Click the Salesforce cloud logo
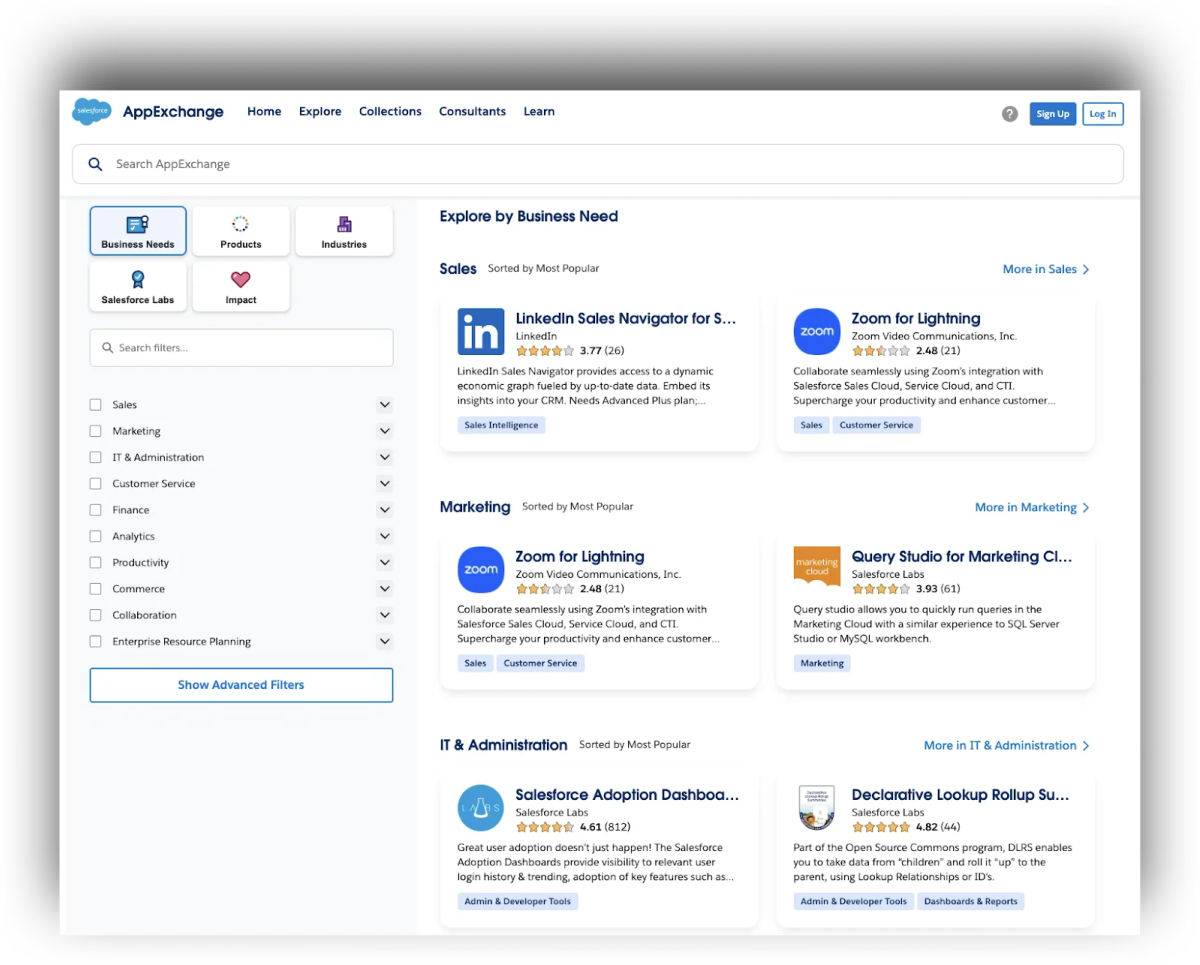1200x965 pixels. click(x=92, y=112)
